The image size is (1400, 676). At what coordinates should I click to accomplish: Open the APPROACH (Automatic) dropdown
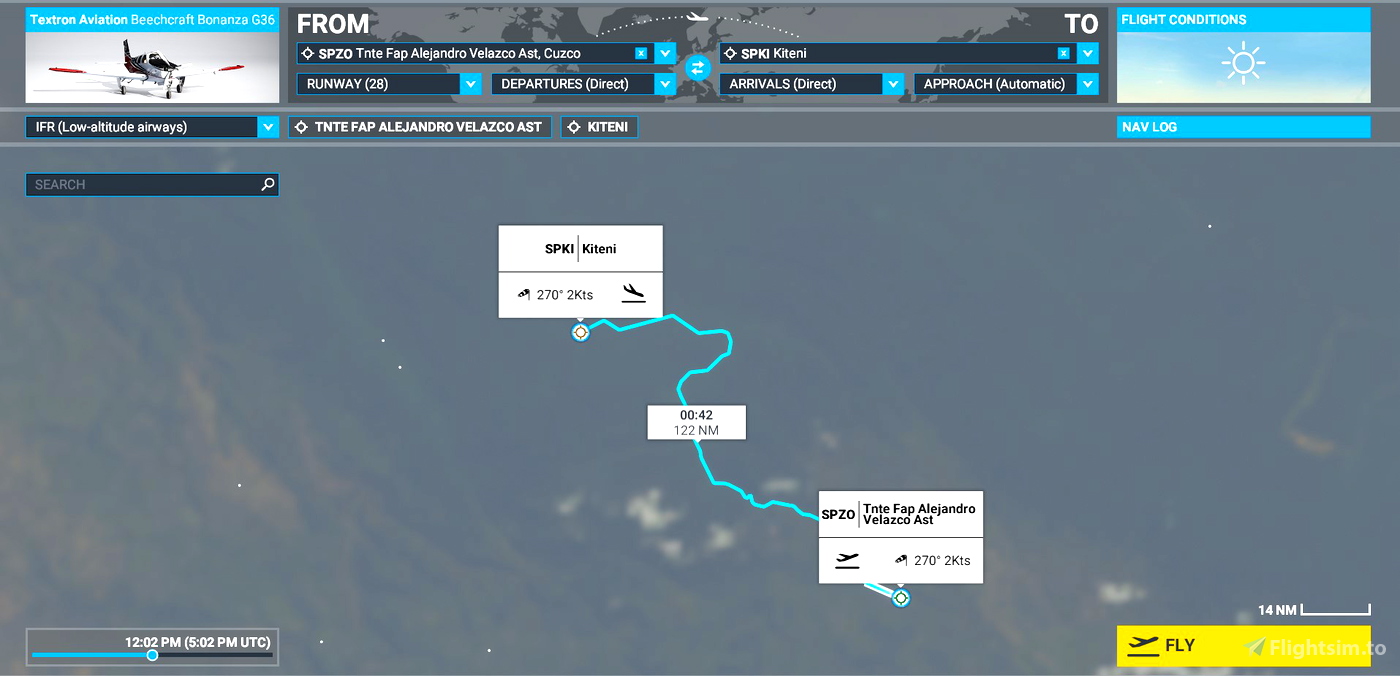click(x=1006, y=84)
